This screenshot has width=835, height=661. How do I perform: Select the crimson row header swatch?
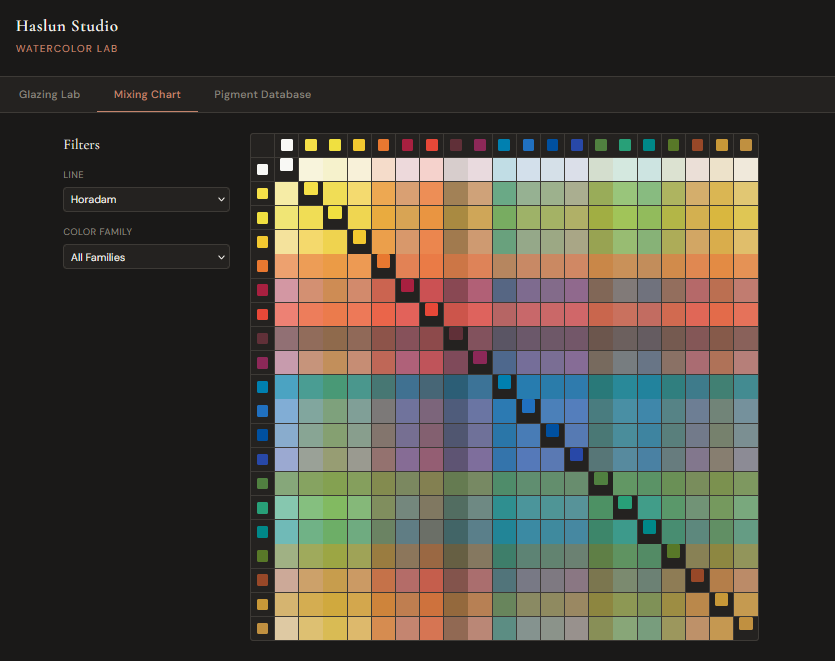(x=262, y=290)
